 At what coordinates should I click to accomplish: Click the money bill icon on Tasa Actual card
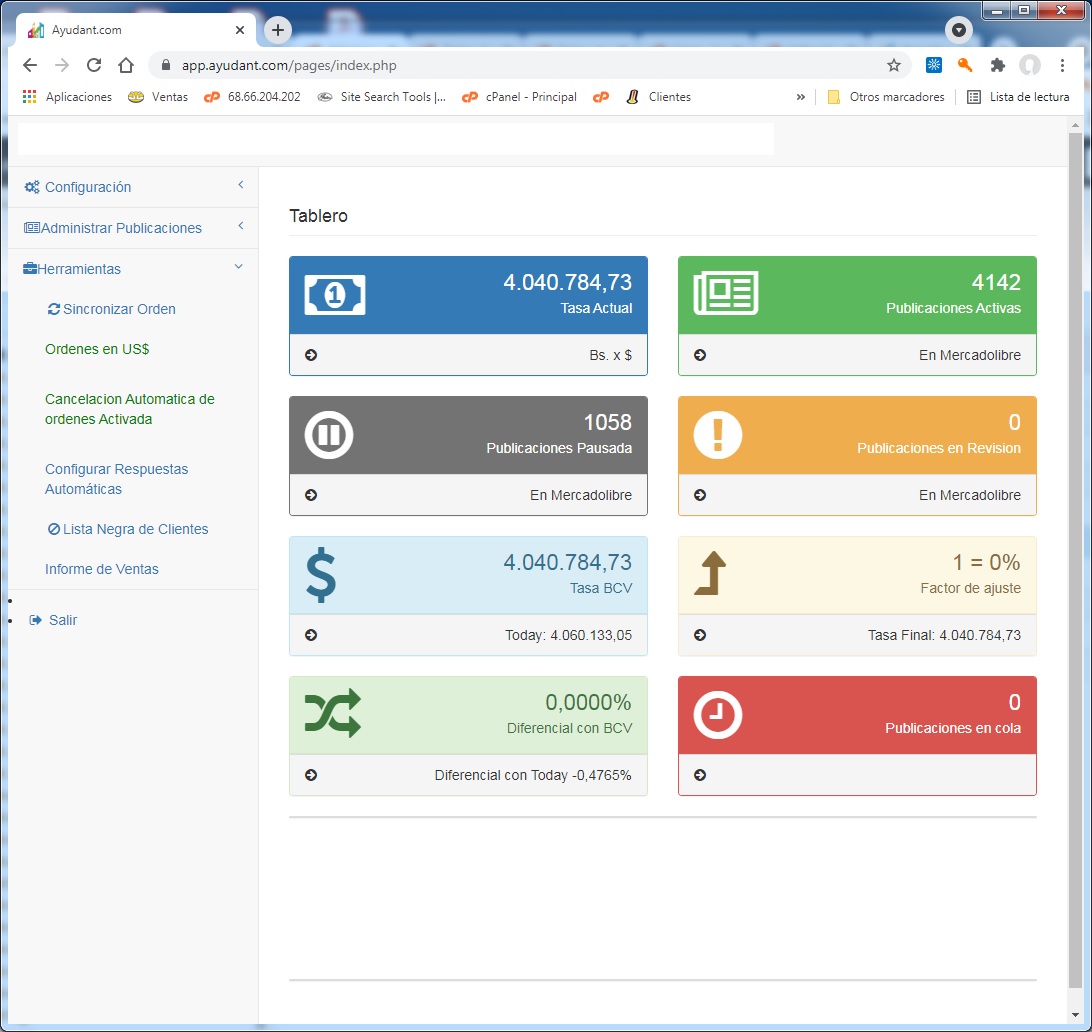(335, 295)
